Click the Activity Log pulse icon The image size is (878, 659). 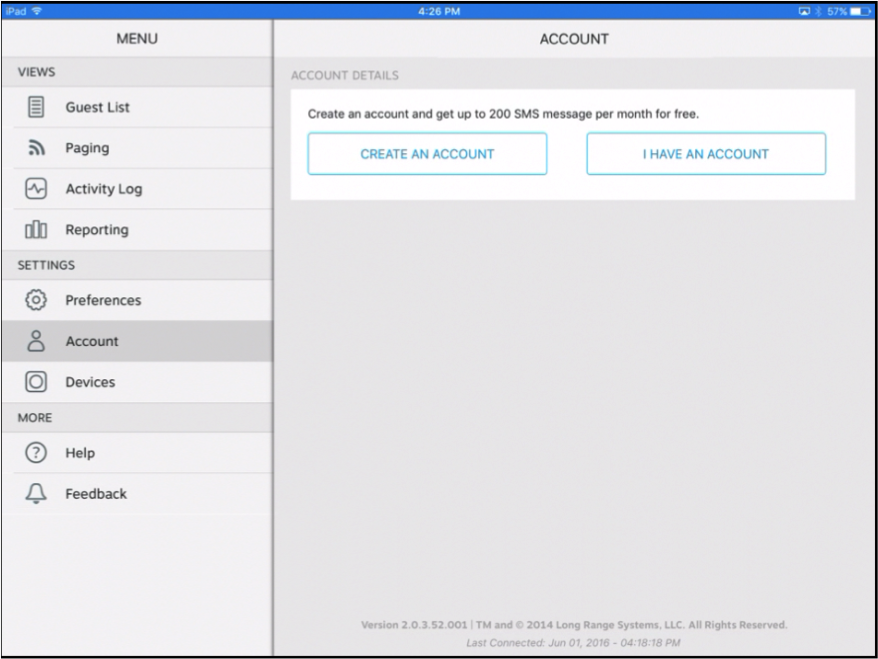coord(36,189)
